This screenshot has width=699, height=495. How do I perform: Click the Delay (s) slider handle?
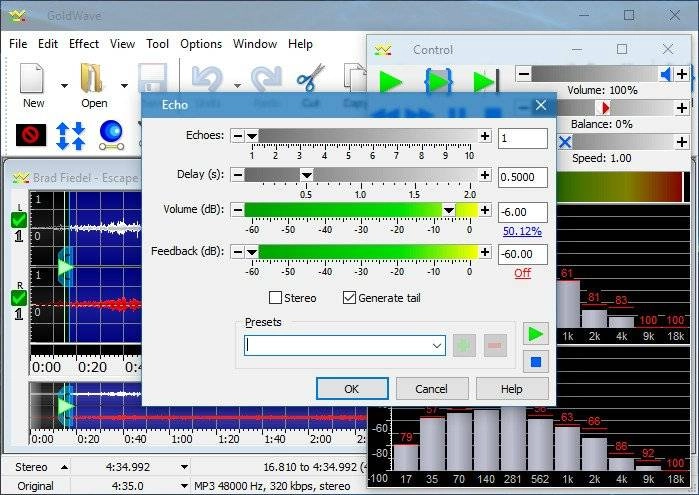click(x=306, y=175)
